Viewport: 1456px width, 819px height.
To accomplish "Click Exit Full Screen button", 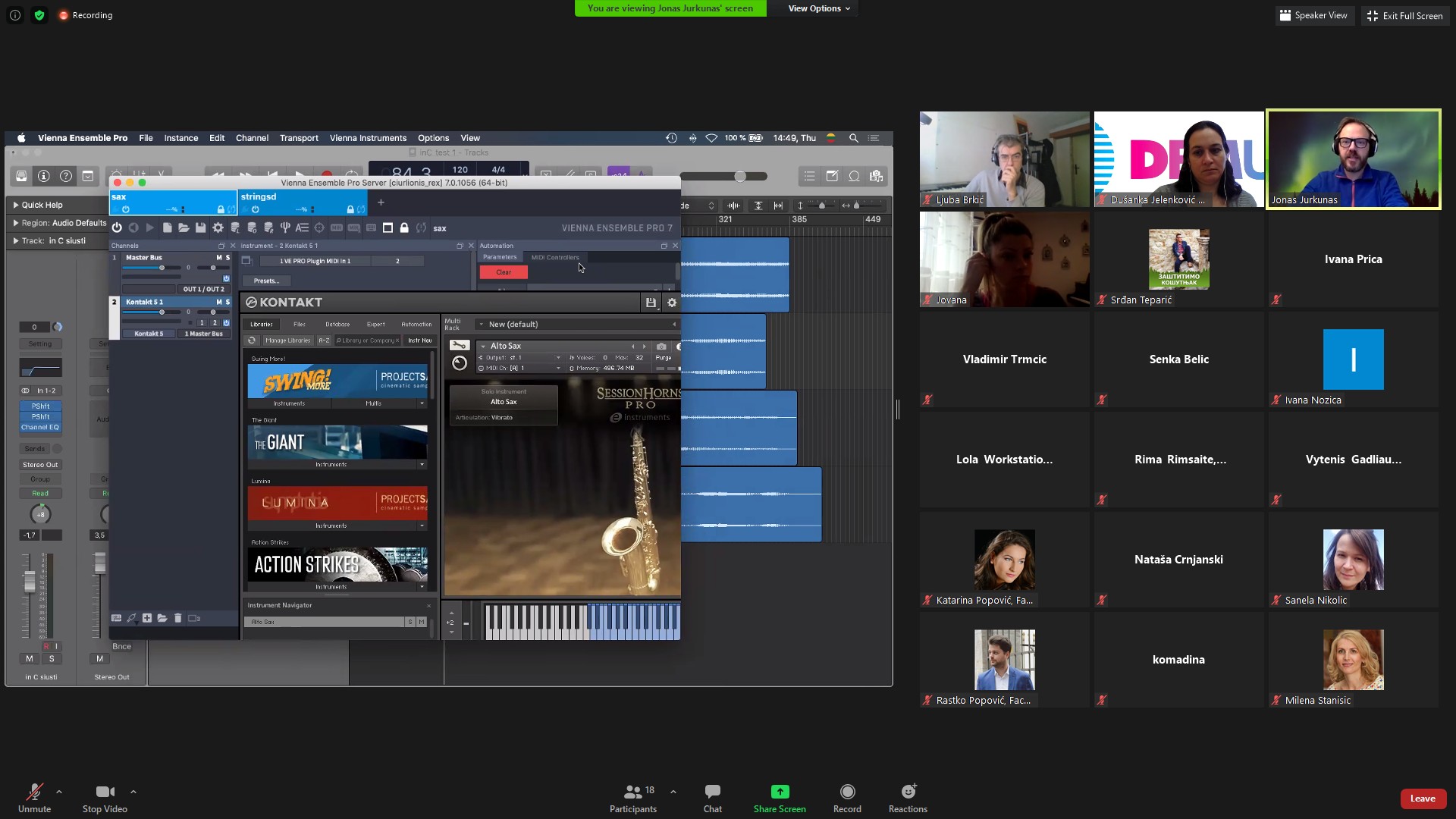I will [1405, 15].
